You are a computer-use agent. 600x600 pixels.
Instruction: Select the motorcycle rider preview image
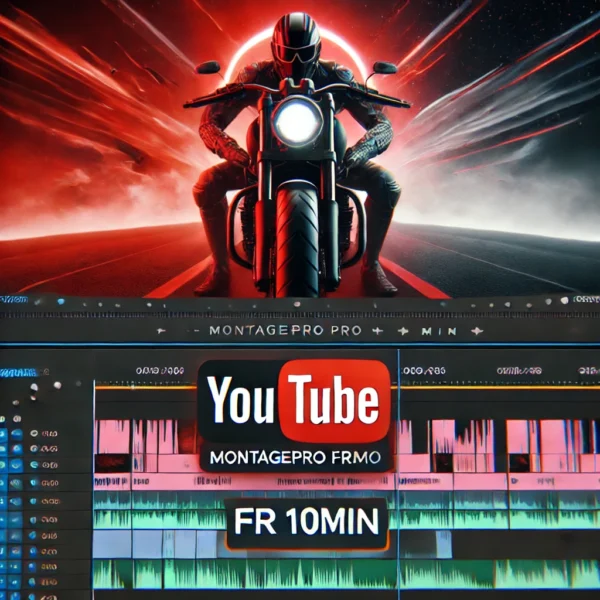(300, 148)
